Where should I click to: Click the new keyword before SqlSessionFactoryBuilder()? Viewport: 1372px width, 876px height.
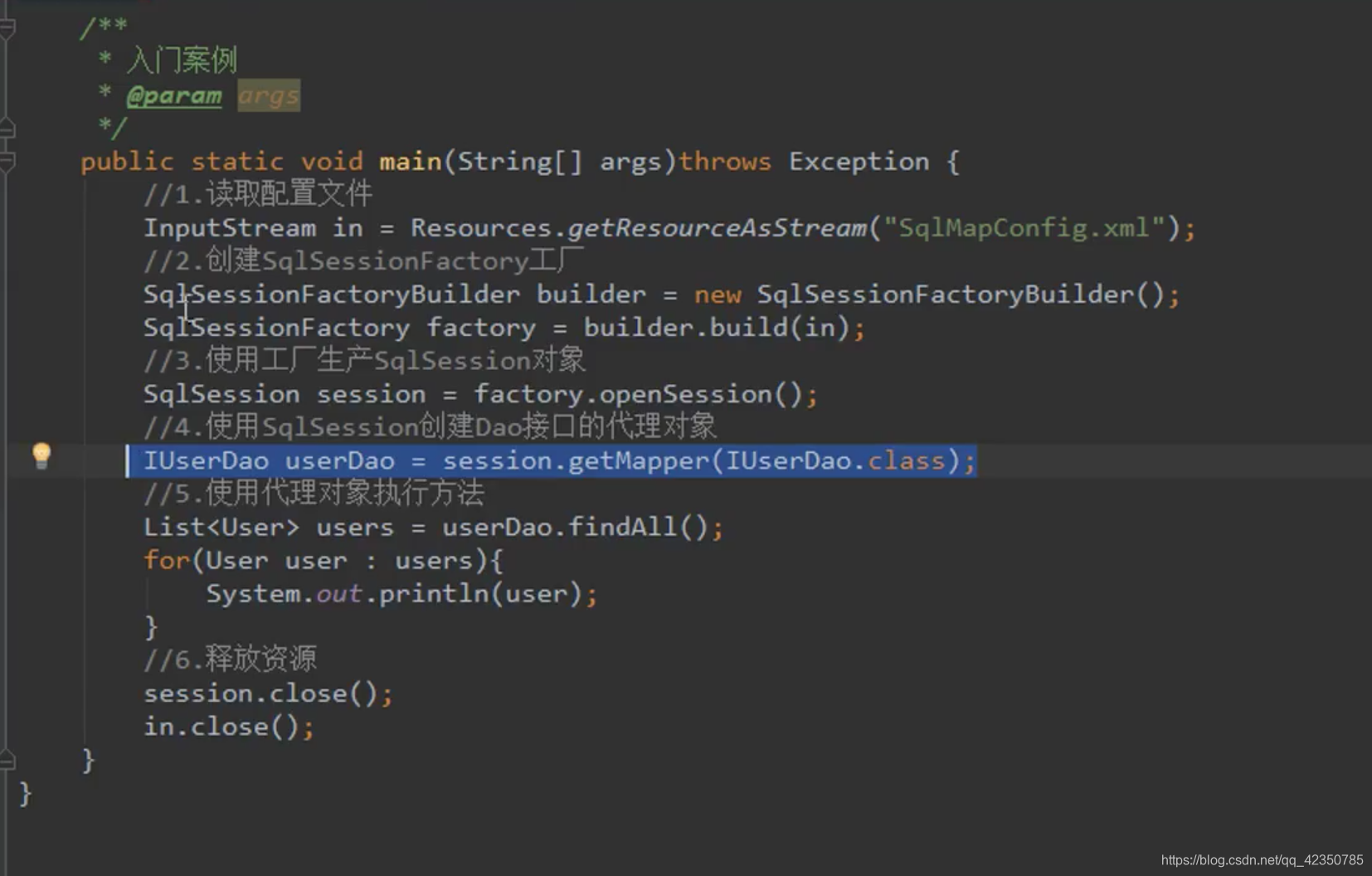tap(718, 294)
